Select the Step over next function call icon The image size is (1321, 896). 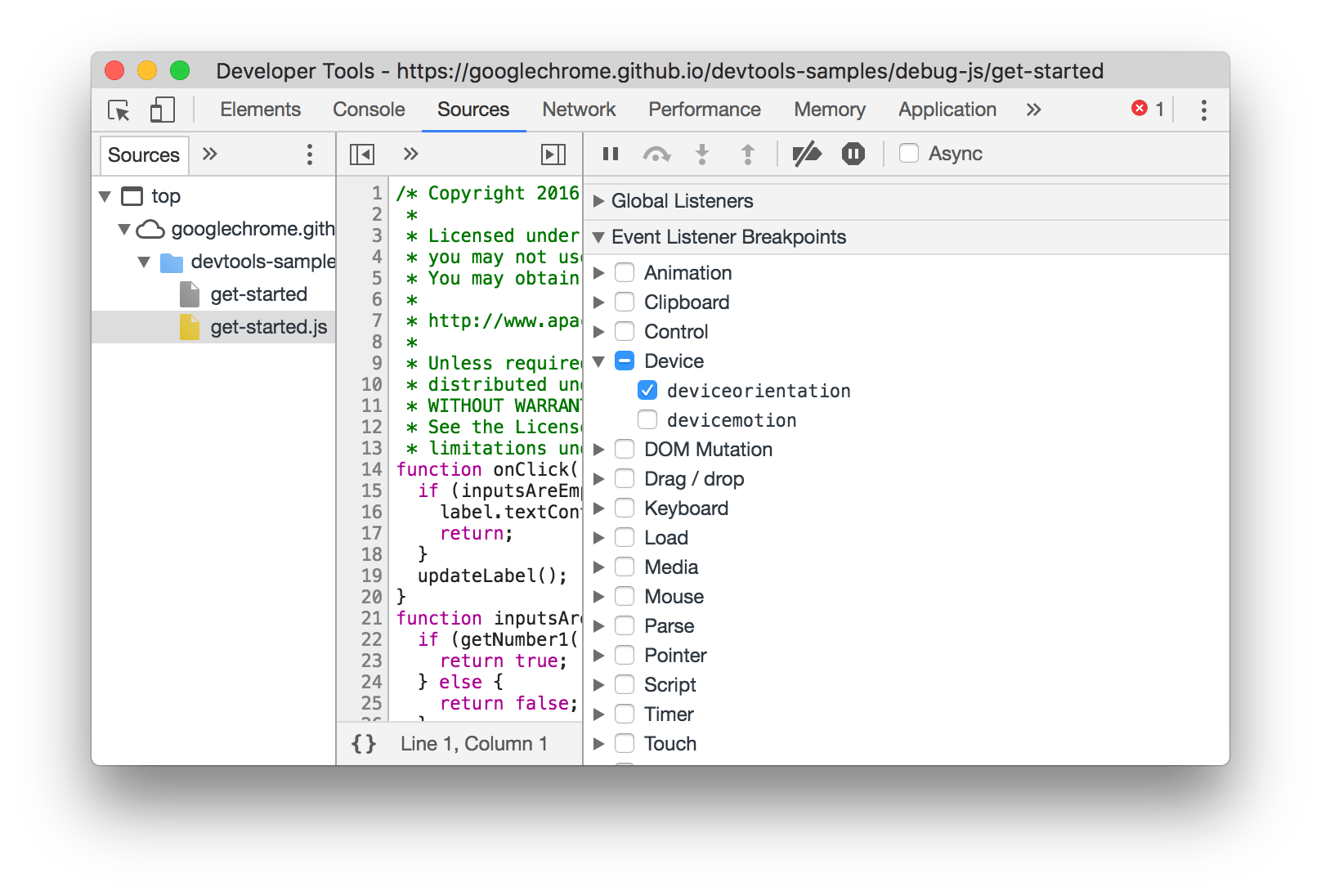(x=657, y=153)
